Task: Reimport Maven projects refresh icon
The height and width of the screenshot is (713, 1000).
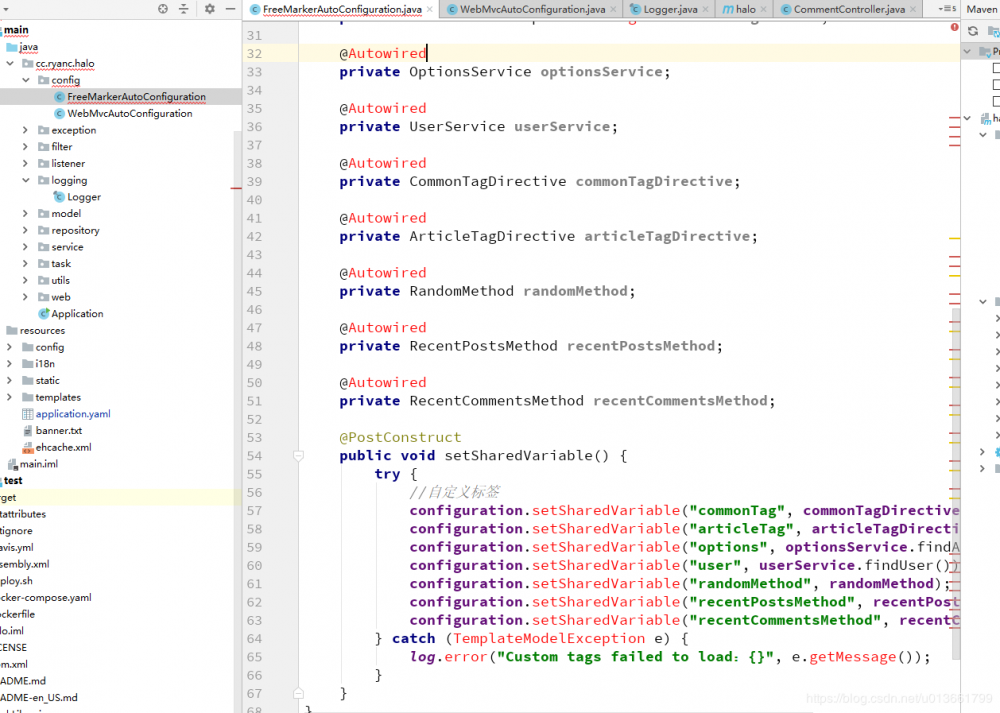Action: pyautogui.click(x=973, y=31)
